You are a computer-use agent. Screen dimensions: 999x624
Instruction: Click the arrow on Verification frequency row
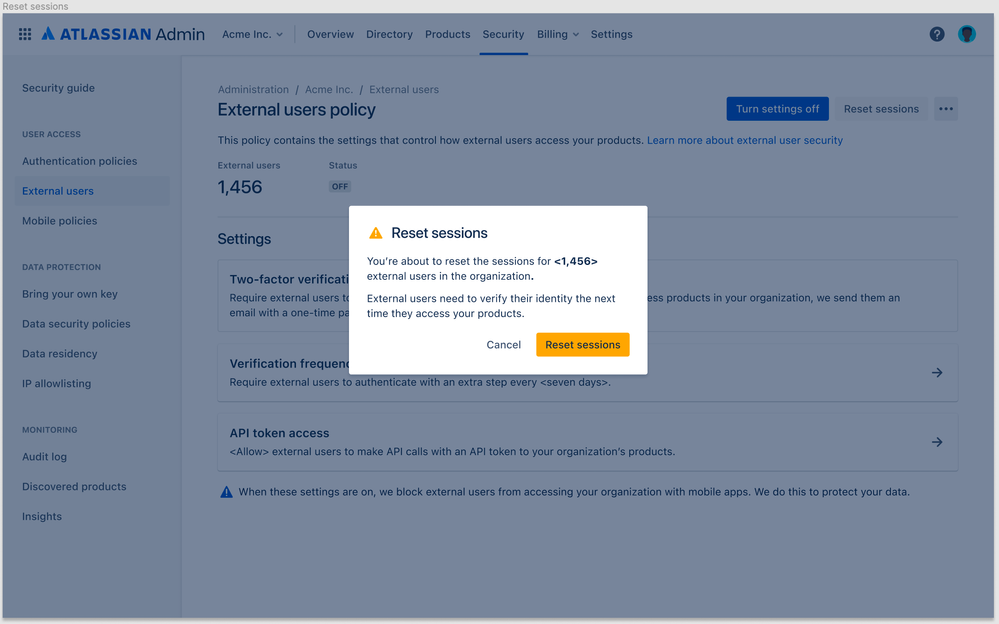click(937, 373)
